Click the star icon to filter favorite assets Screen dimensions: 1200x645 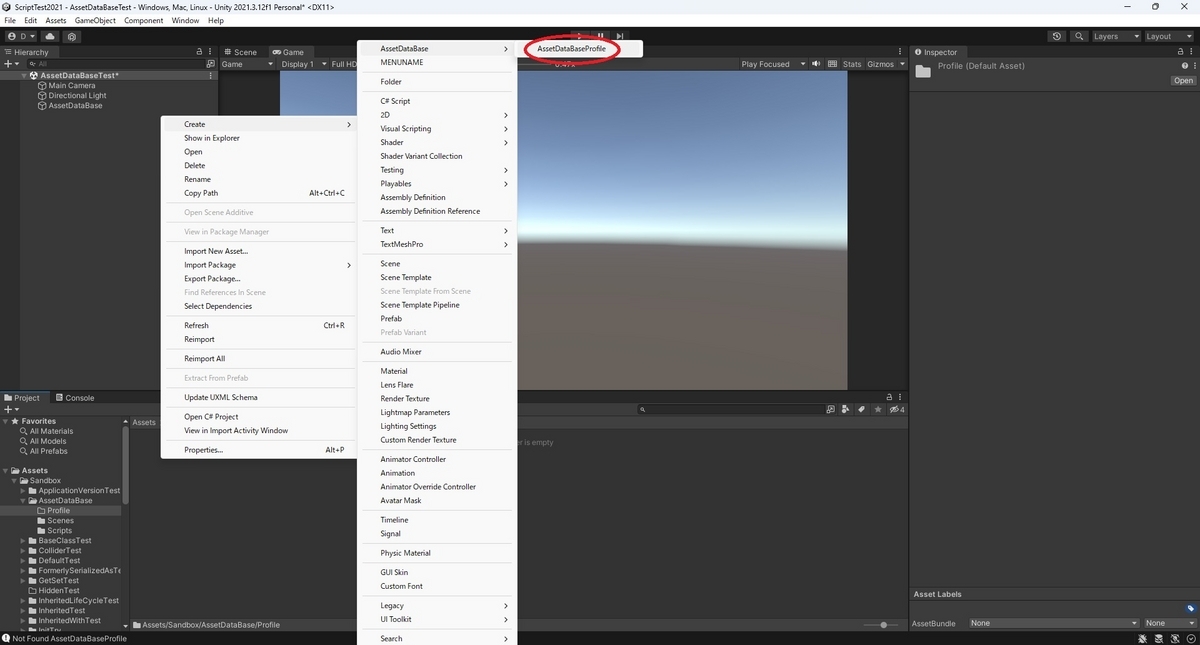click(878, 409)
